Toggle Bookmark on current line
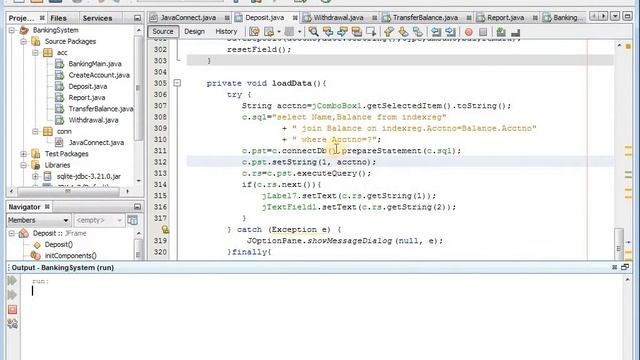This screenshot has width=640, height=360. pos(418,31)
